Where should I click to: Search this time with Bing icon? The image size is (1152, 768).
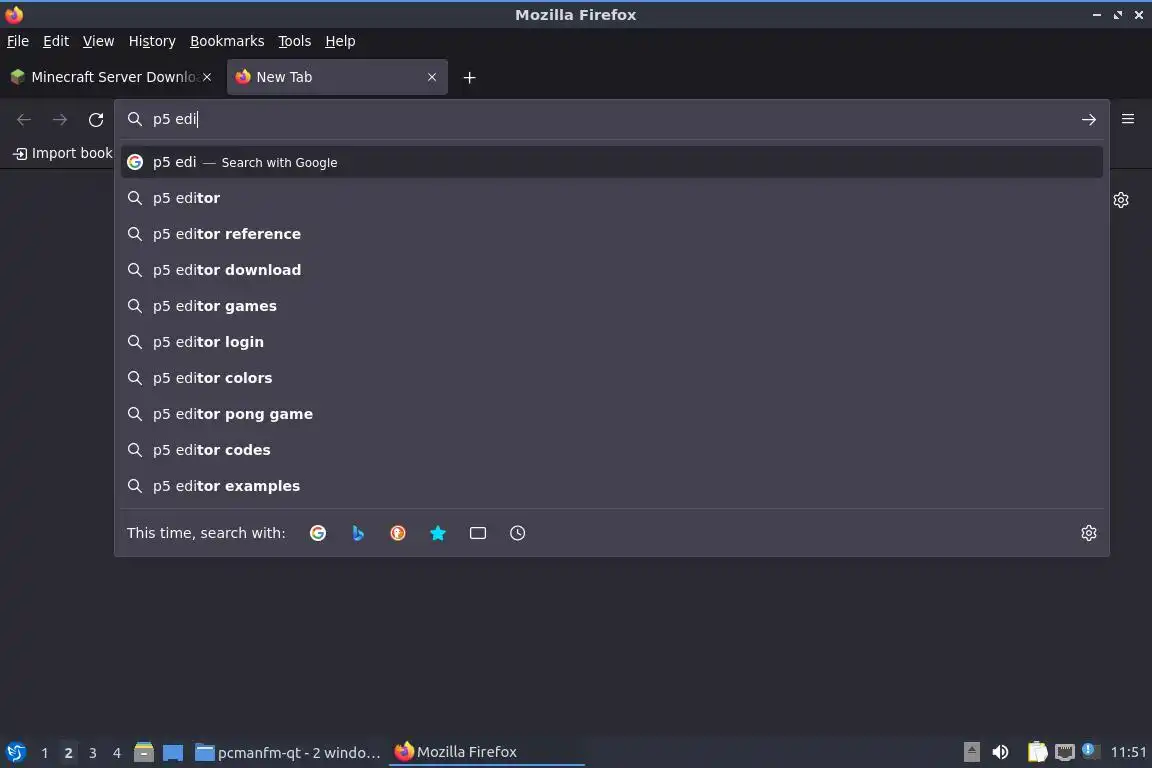[x=358, y=533]
